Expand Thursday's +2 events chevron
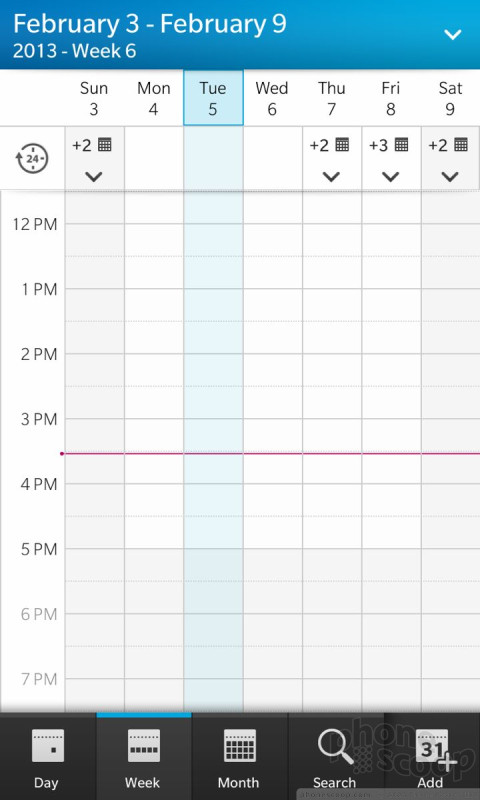The image size is (480, 800). 331,177
